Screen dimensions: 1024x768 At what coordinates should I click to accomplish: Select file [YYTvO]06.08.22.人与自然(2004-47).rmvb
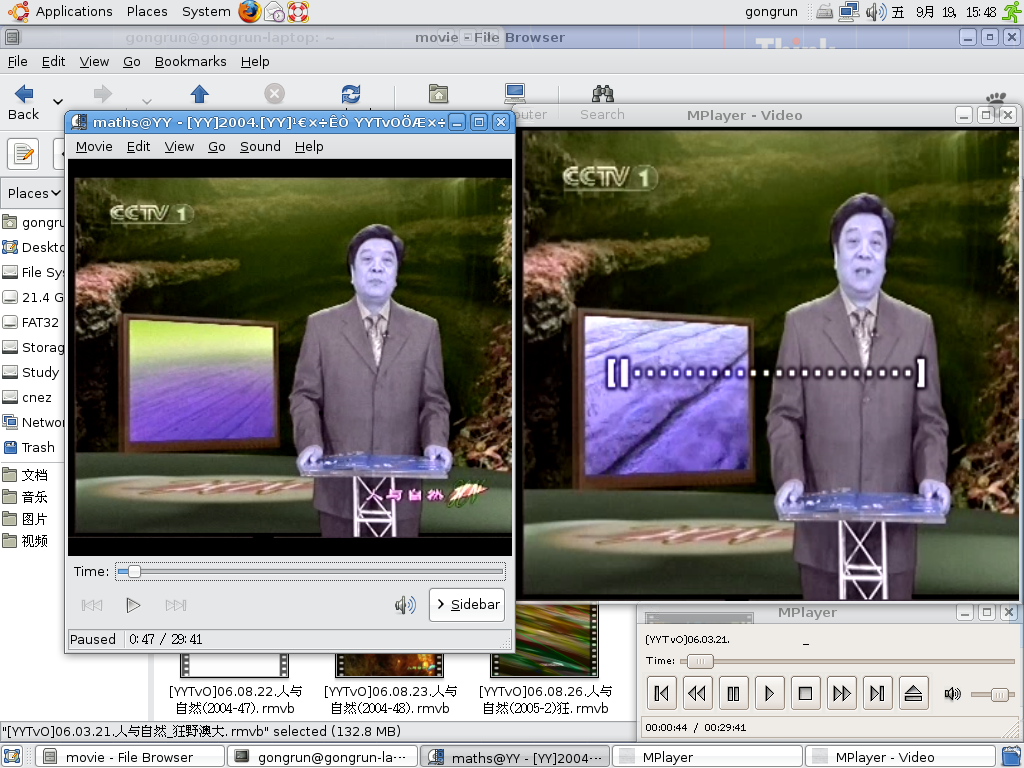(235, 699)
